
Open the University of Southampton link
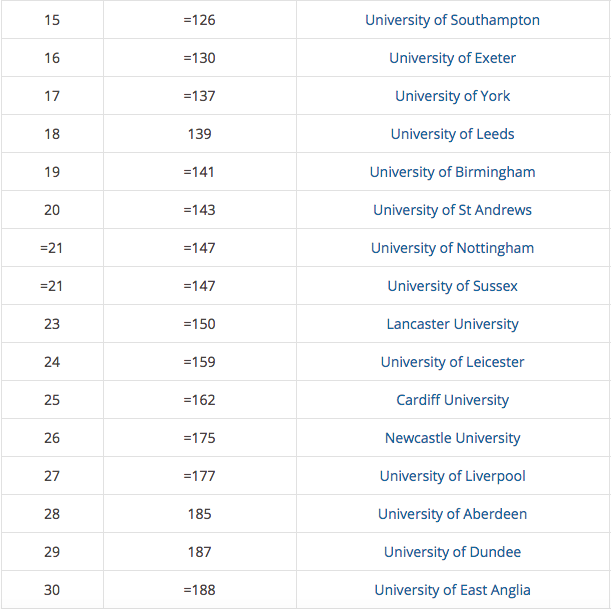pos(452,20)
